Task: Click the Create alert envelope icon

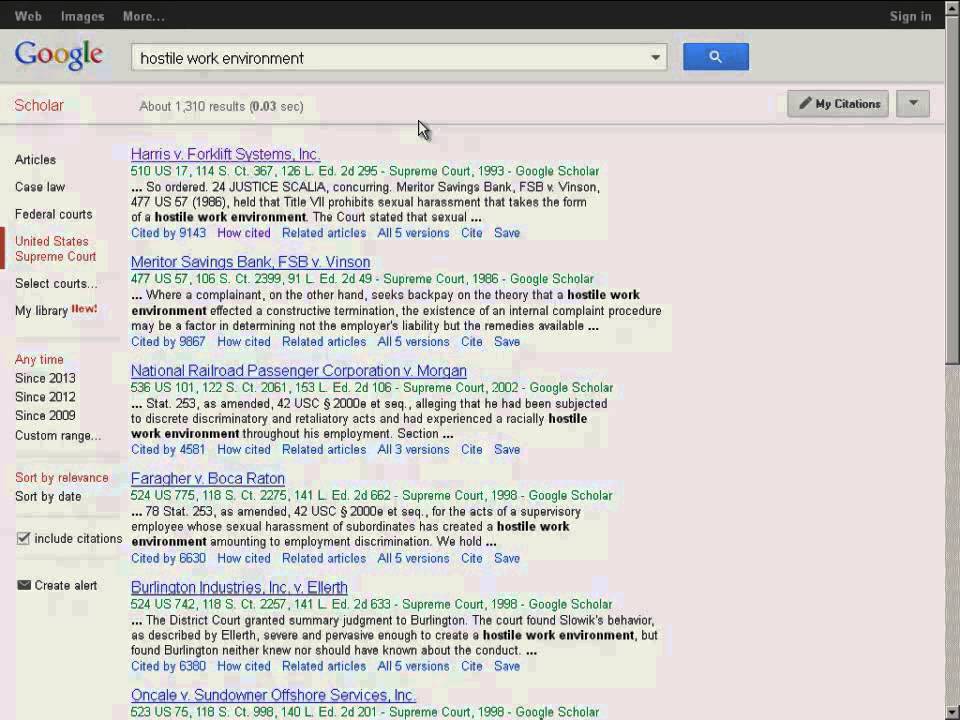Action: [x=24, y=585]
